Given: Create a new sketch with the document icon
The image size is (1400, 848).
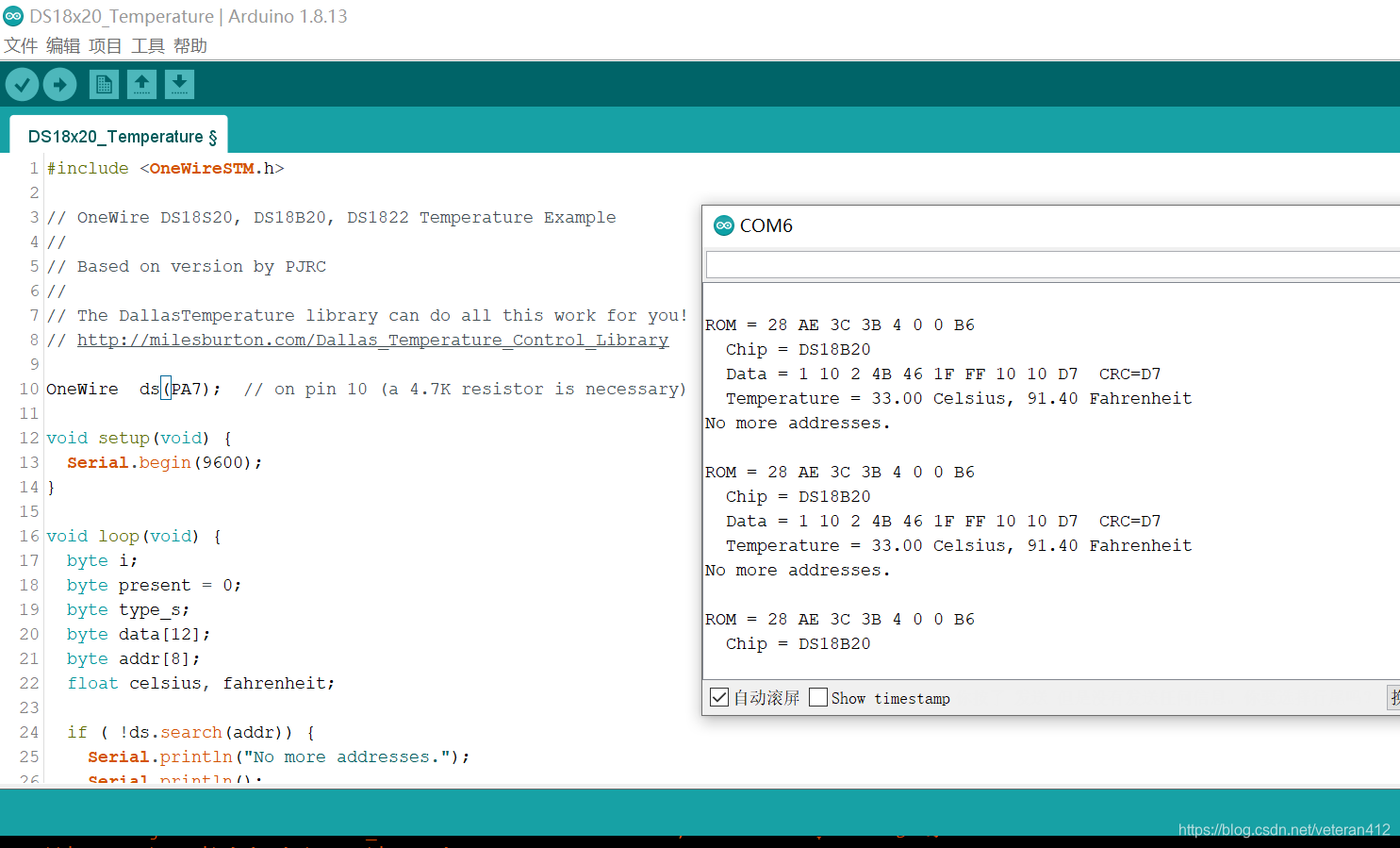Looking at the screenshot, I should point(104,84).
